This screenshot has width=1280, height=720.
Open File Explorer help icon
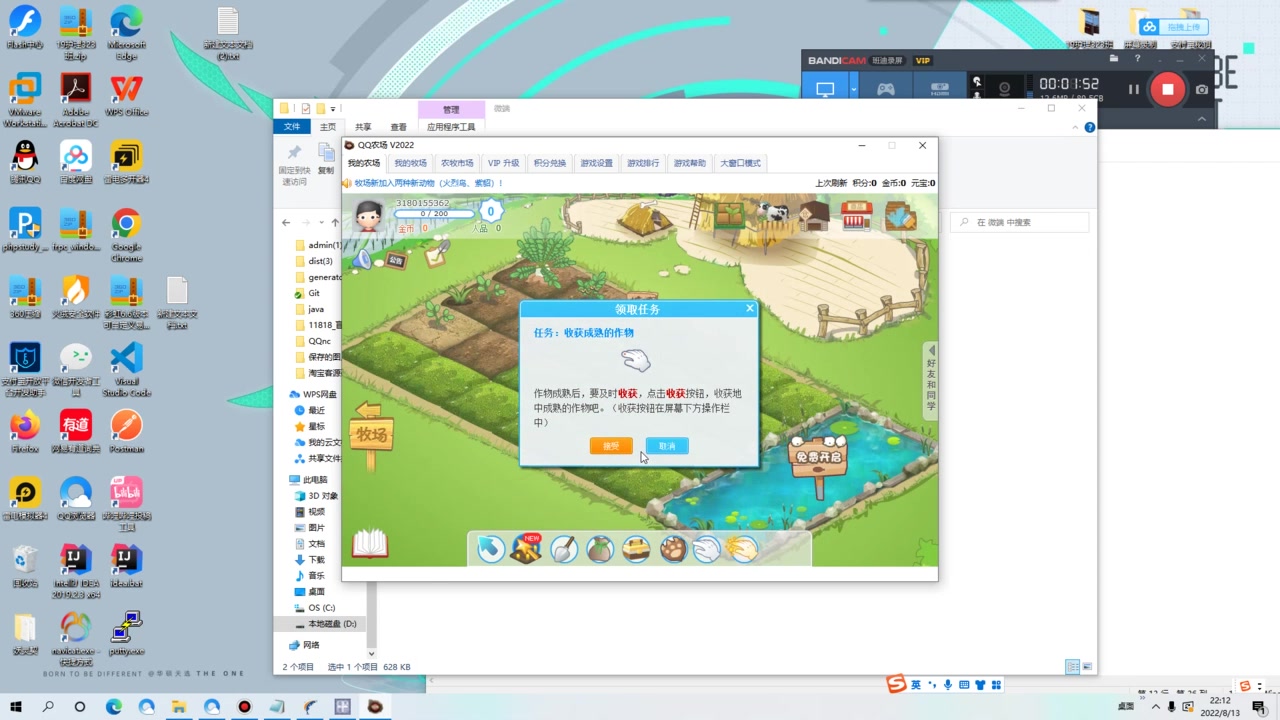[1090, 127]
